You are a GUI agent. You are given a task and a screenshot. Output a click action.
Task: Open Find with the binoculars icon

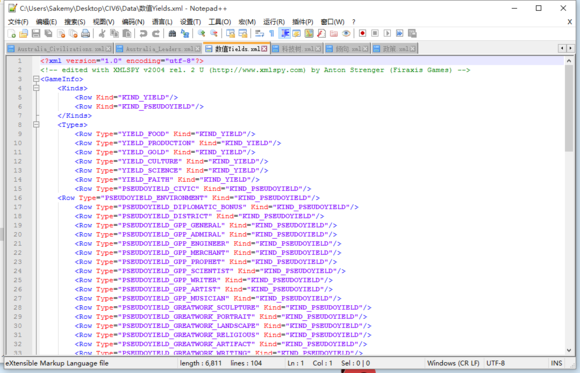[x=172, y=34]
